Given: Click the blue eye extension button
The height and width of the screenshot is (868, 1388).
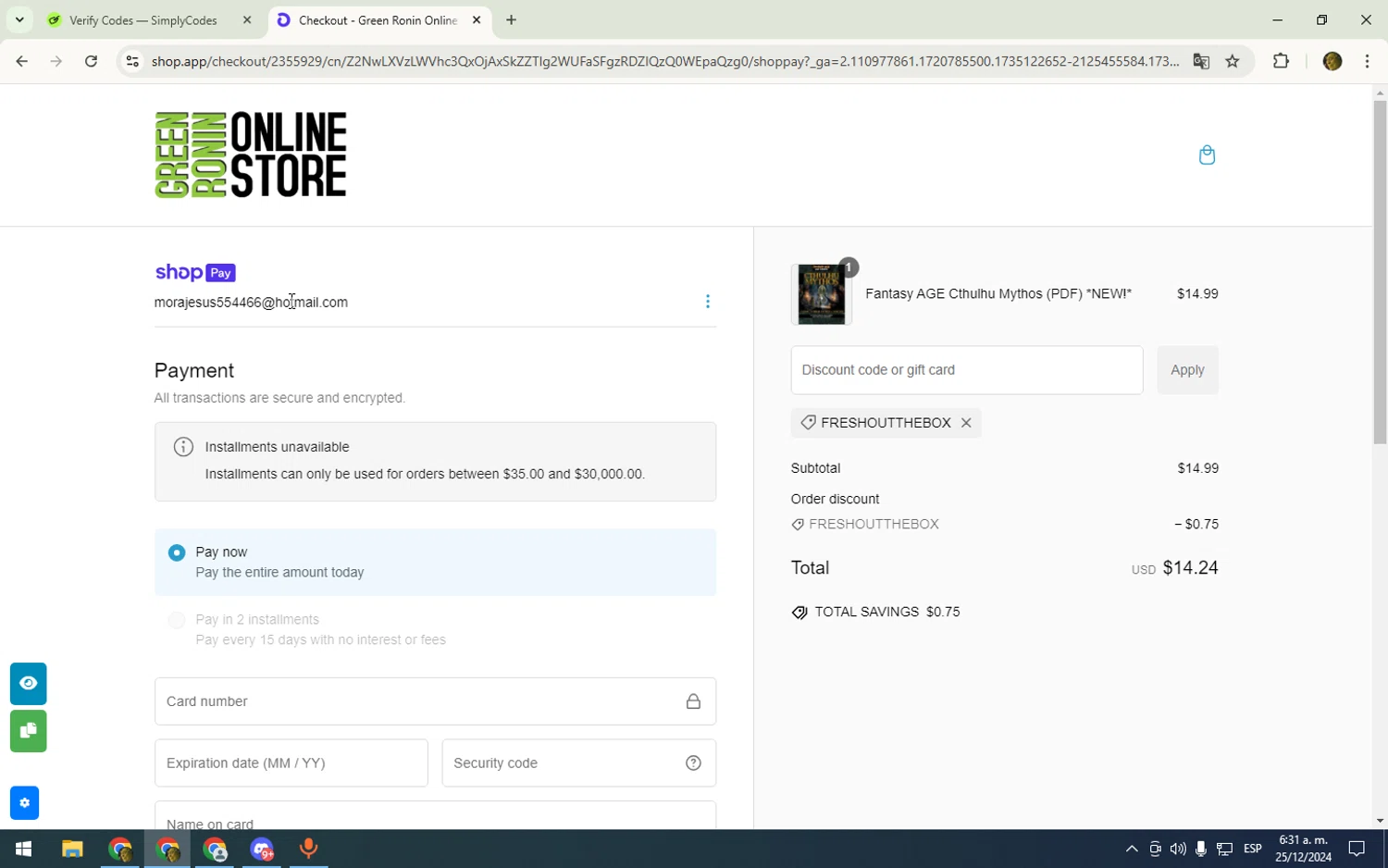Looking at the screenshot, I should point(28,684).
